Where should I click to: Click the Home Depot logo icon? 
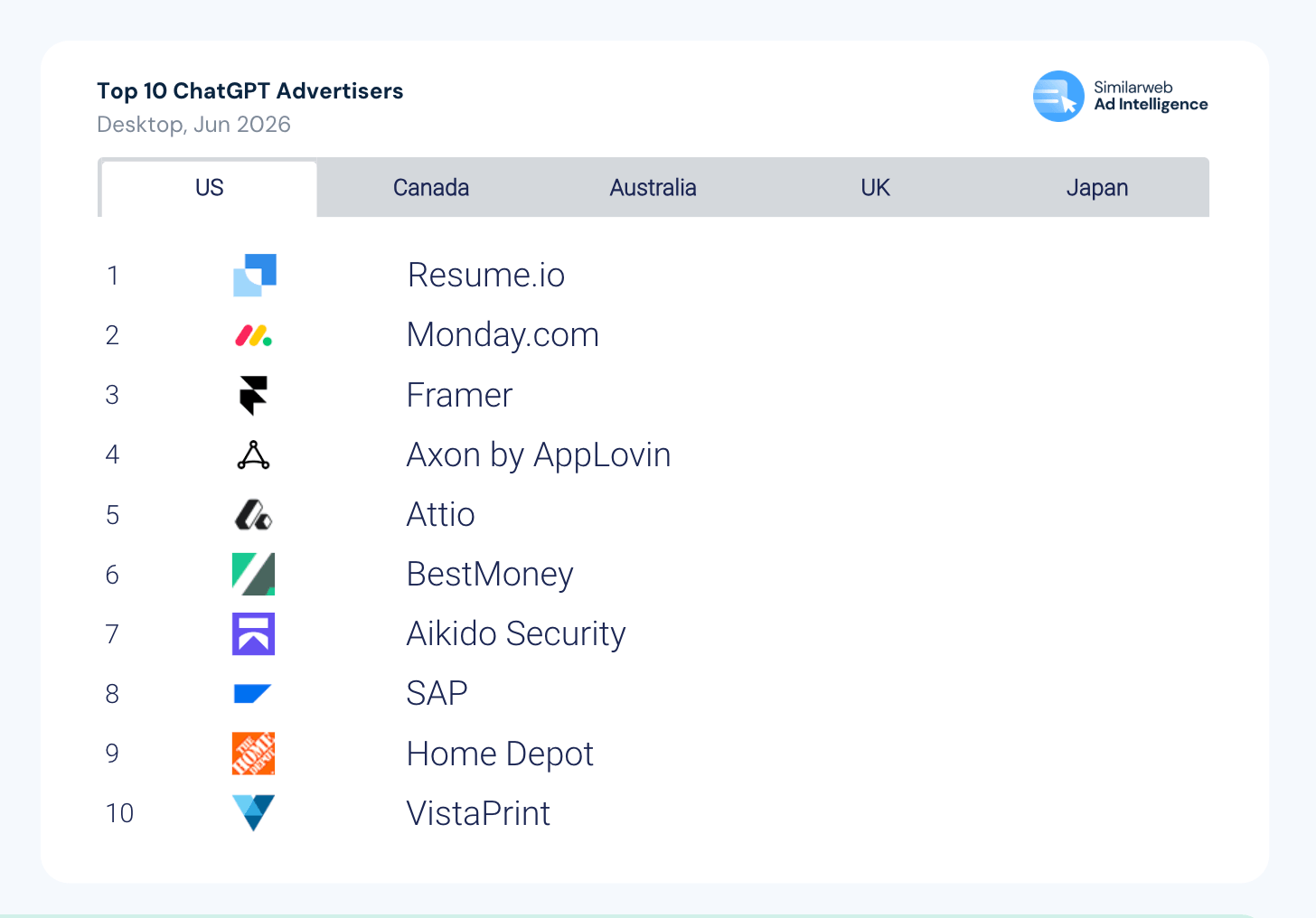click(254, 754)
